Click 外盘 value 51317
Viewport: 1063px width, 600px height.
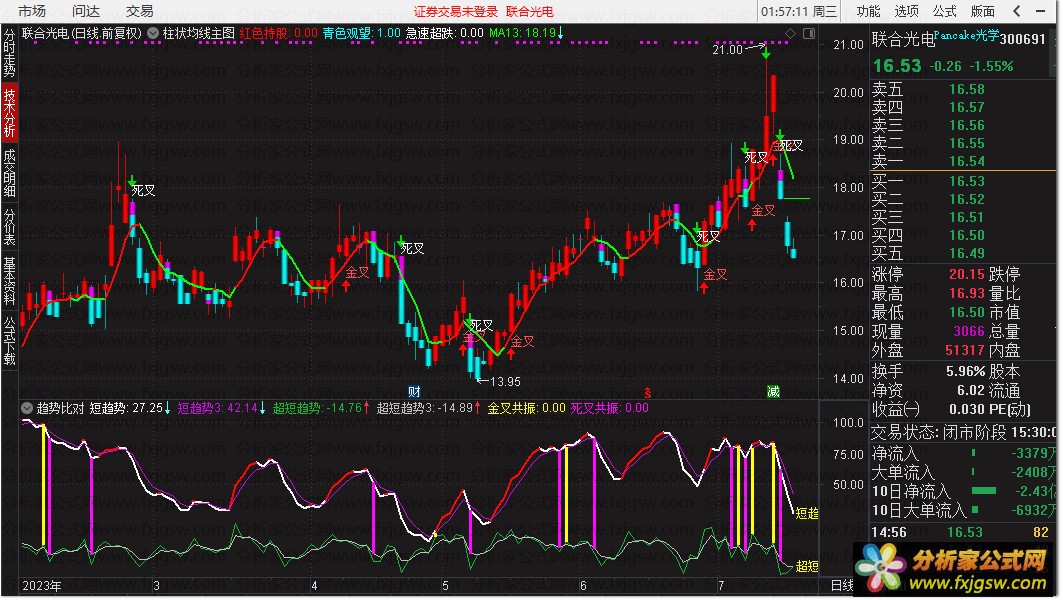click(965, 350)
